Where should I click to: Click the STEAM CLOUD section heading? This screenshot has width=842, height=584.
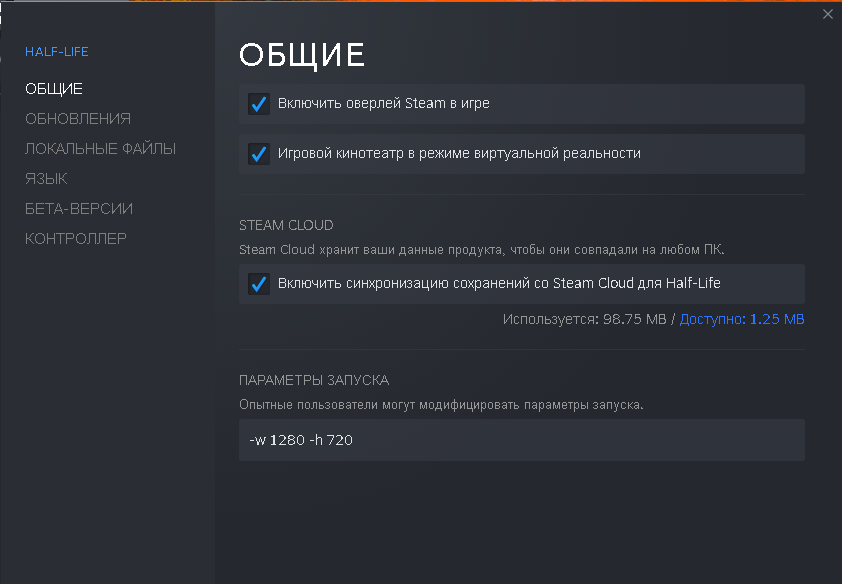[286, 225]
